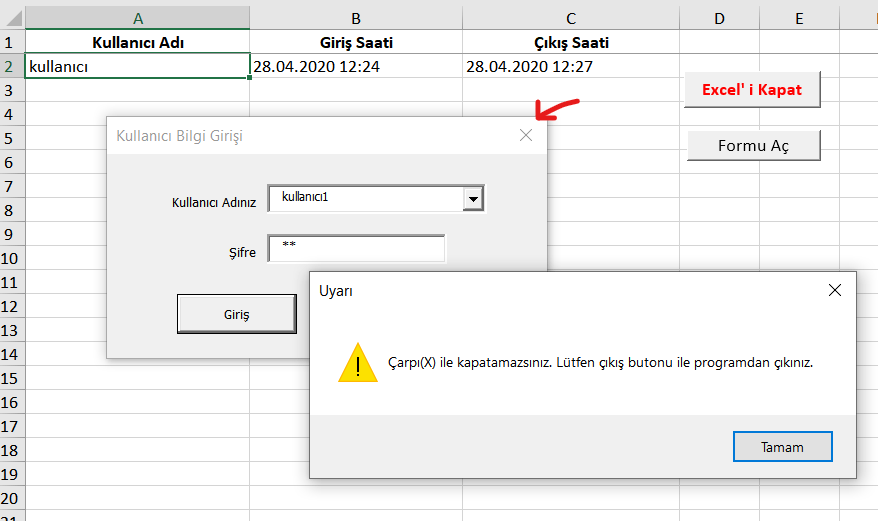The width and height of the screenshot is (878, 521).
Task: Select row 1 header
Action: coord(10,42)
